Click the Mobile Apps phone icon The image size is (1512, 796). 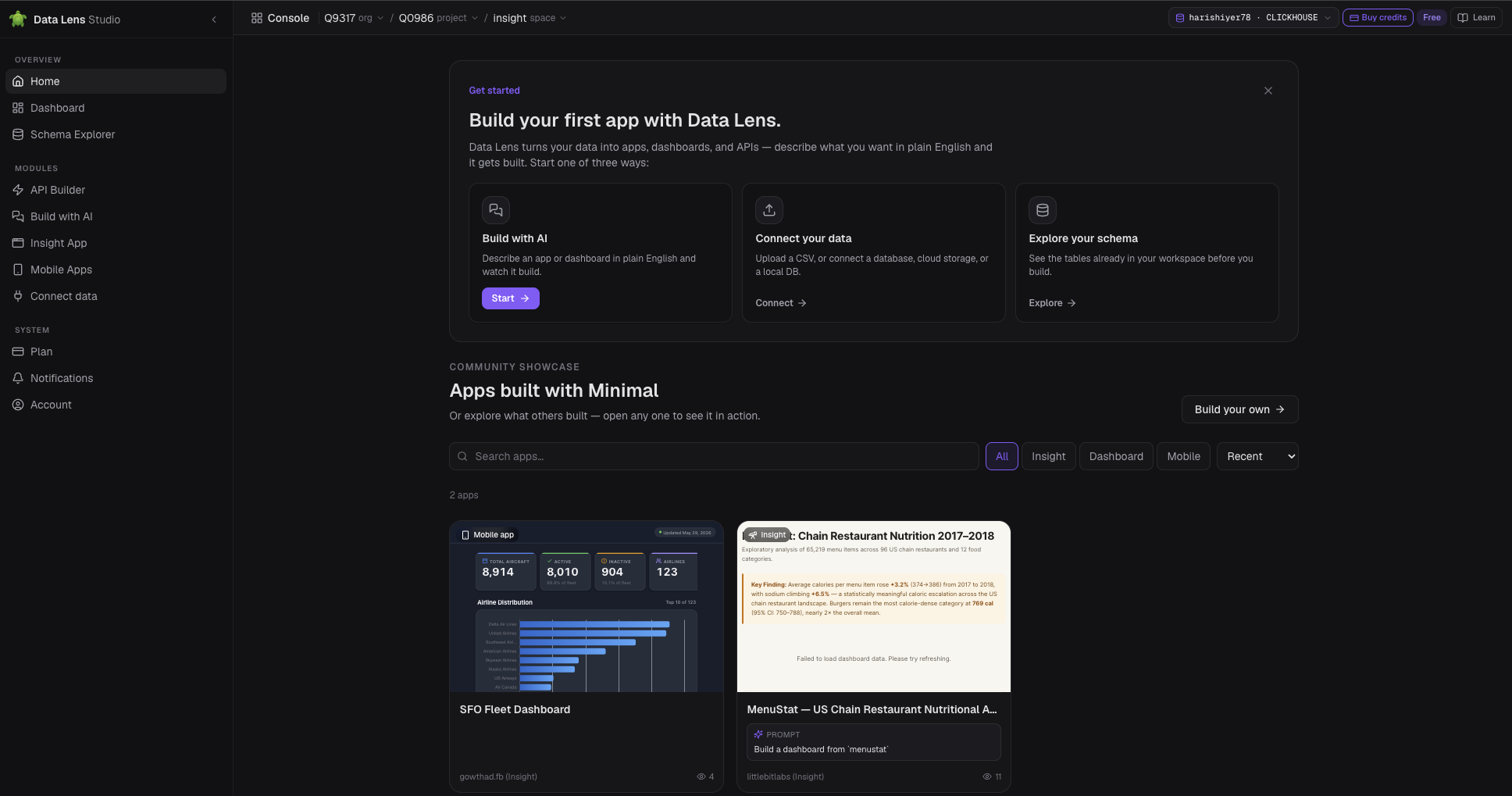(18, 269)
